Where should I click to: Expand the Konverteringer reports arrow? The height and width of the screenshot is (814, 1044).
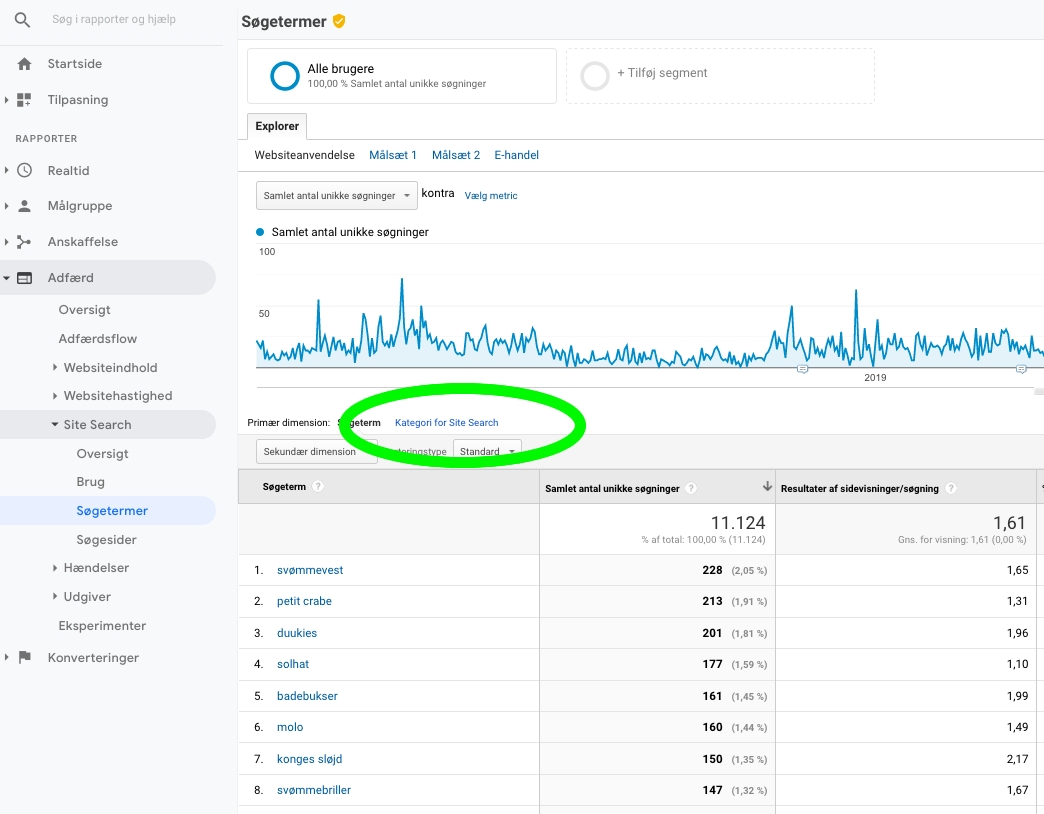[6, 658]
